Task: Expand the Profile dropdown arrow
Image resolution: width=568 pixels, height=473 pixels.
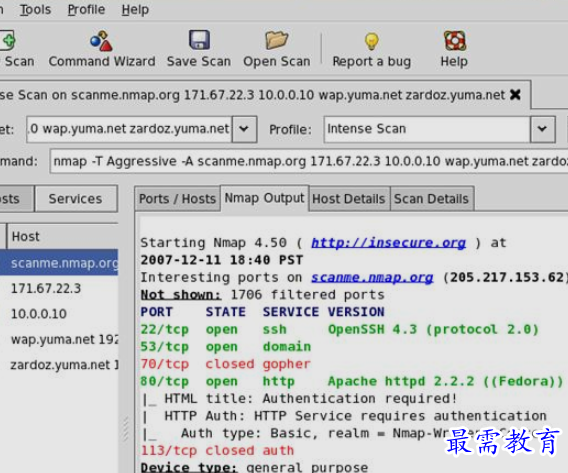Action: point(542,129)
